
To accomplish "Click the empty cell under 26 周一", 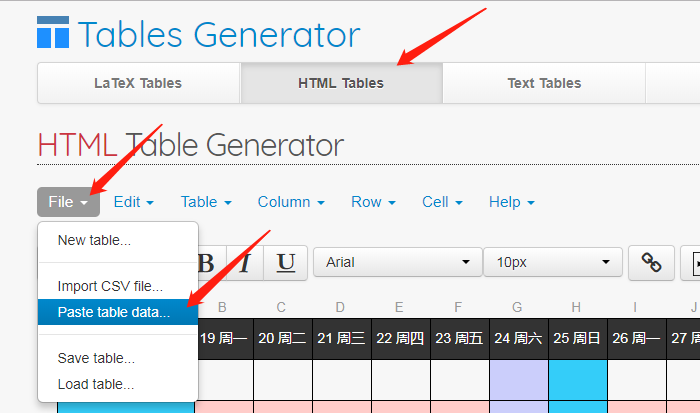I will (637, 380).
